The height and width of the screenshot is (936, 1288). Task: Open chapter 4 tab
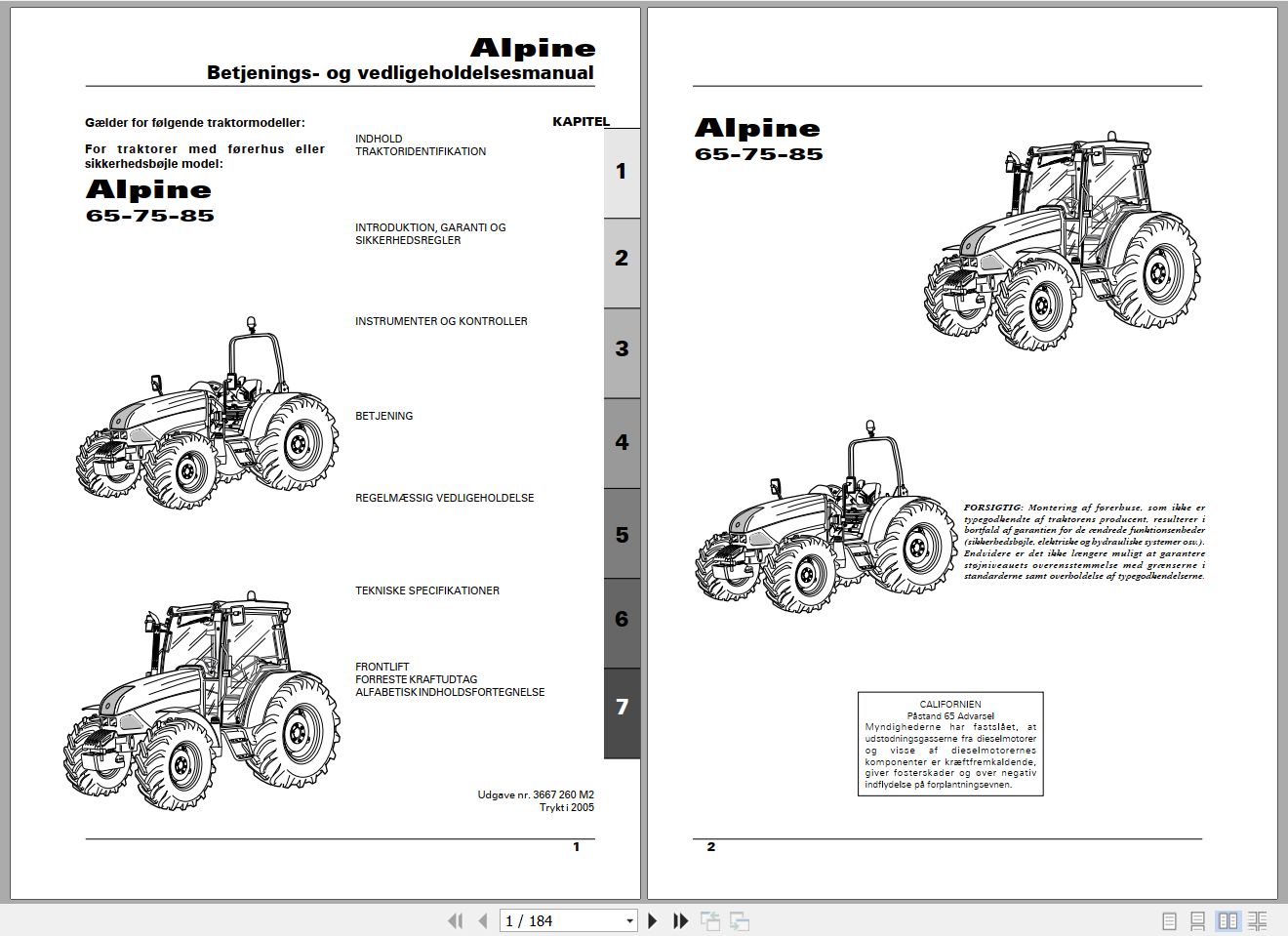[622, 443]
